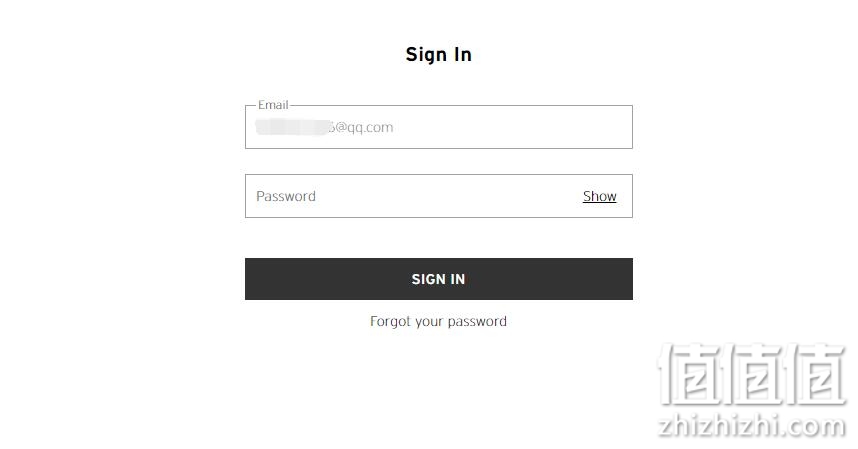Click the Email input field

click(438, 127)
